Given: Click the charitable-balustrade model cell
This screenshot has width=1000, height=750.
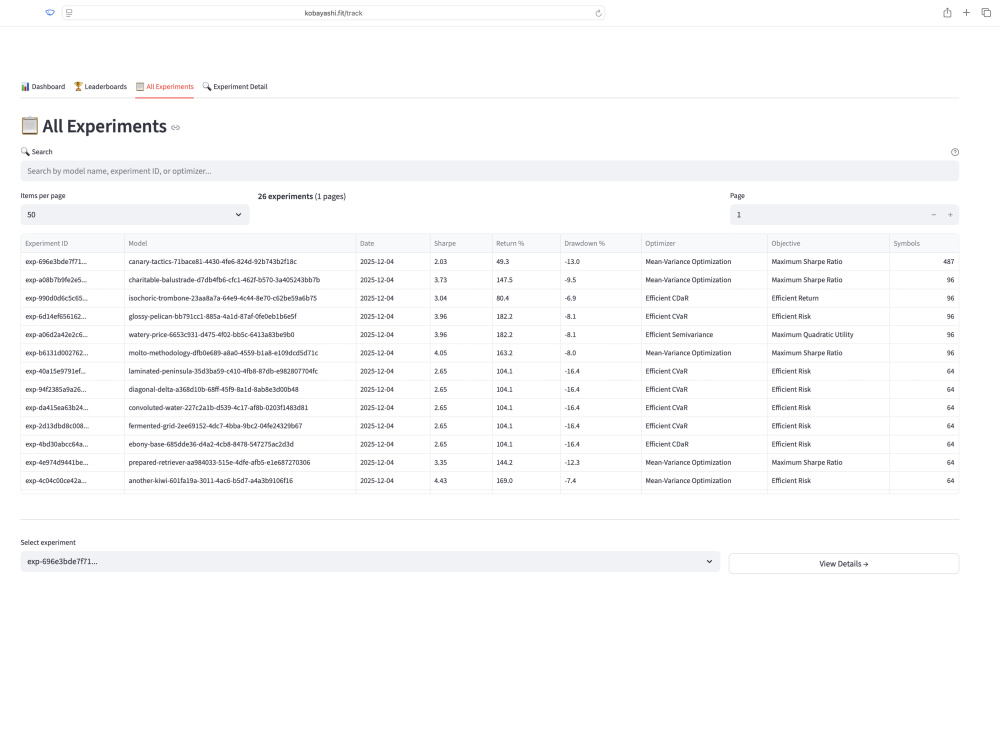Looking at the screenshot, I should click(240, 280).
